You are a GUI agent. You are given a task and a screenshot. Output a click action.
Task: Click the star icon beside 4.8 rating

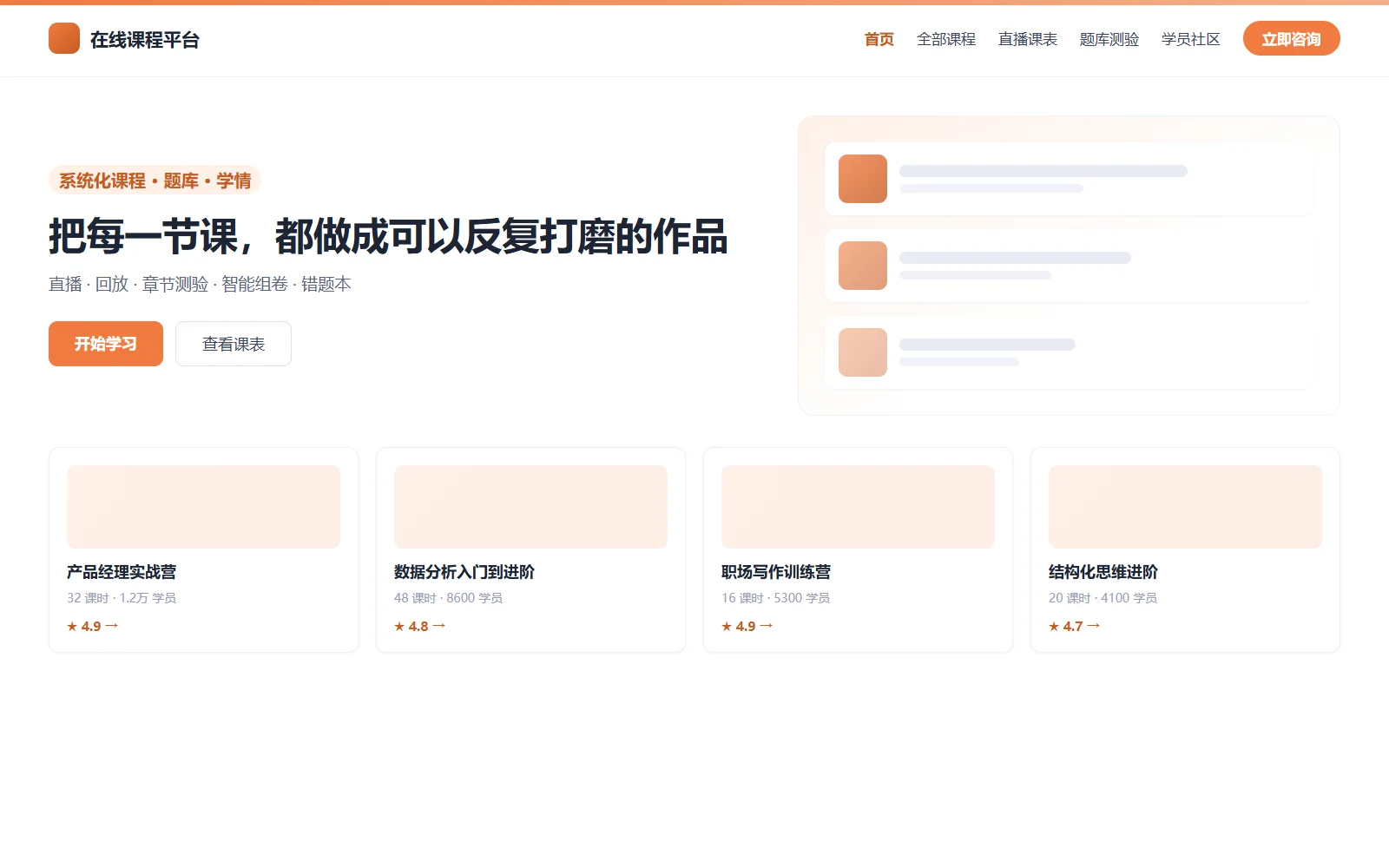coord(399,627)
